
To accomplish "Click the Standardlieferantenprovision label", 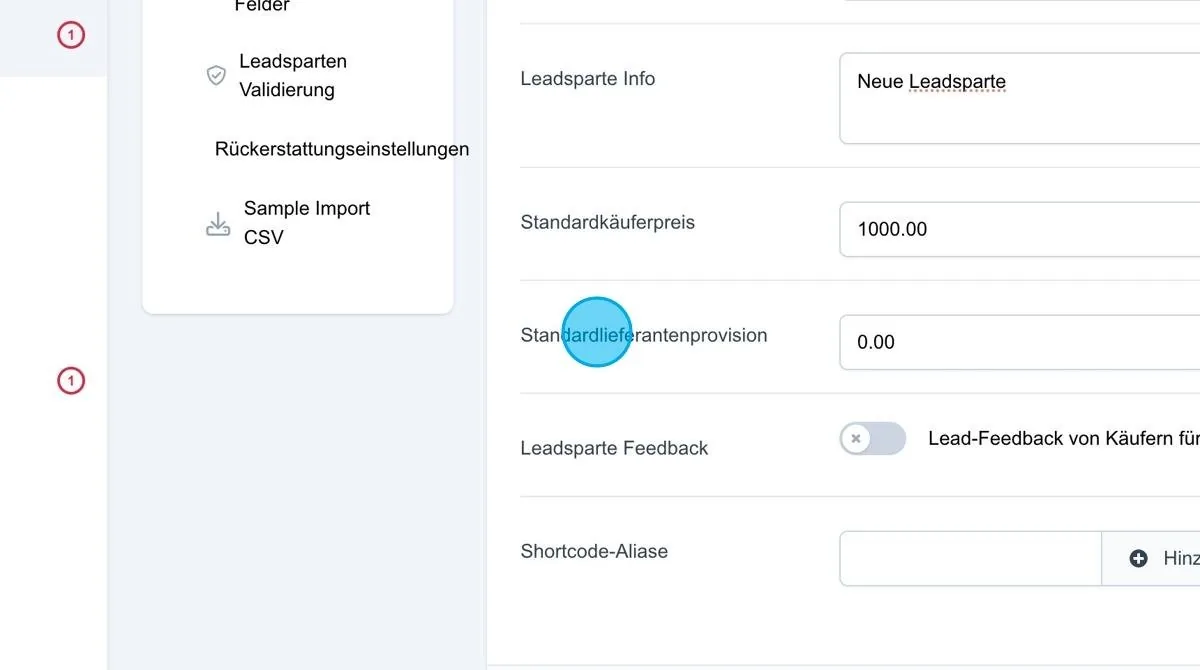I will click(x=644, y=335).
